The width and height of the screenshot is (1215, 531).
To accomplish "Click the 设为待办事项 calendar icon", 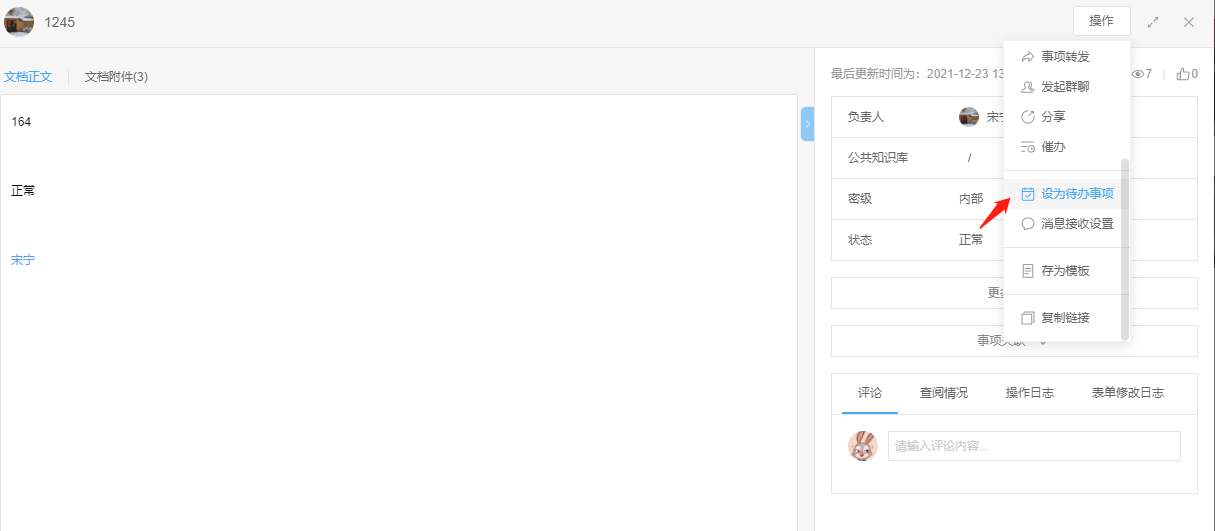I will tap(1027, 194).
